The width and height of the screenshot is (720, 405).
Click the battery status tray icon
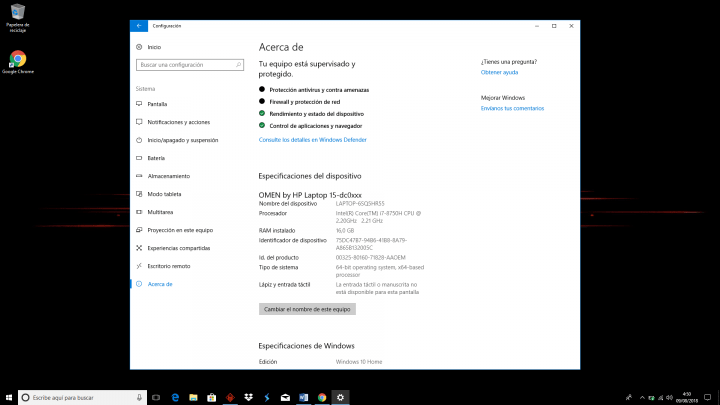[651, 398]
